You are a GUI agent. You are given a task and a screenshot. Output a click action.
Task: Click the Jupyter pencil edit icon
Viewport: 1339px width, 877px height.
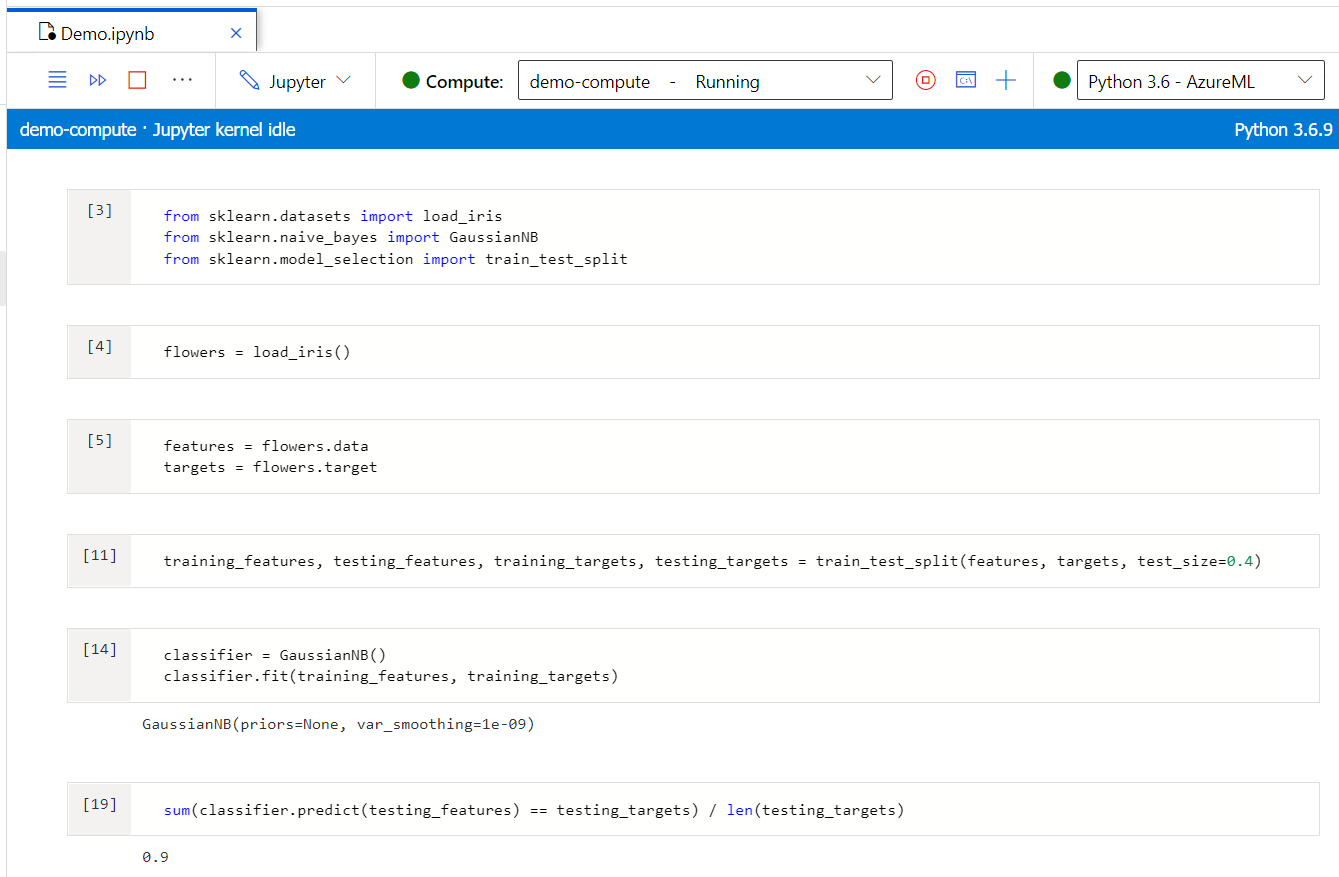[x=250, y=81]
